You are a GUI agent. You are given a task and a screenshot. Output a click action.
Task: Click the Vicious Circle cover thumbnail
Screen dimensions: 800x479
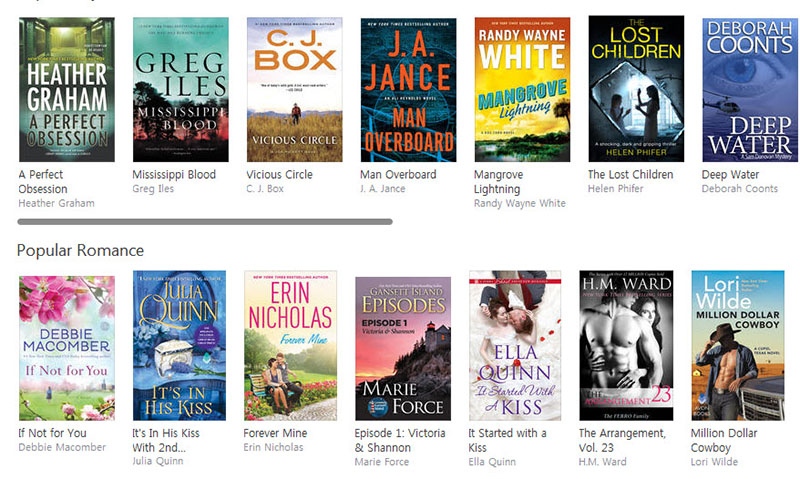(294, 90)
